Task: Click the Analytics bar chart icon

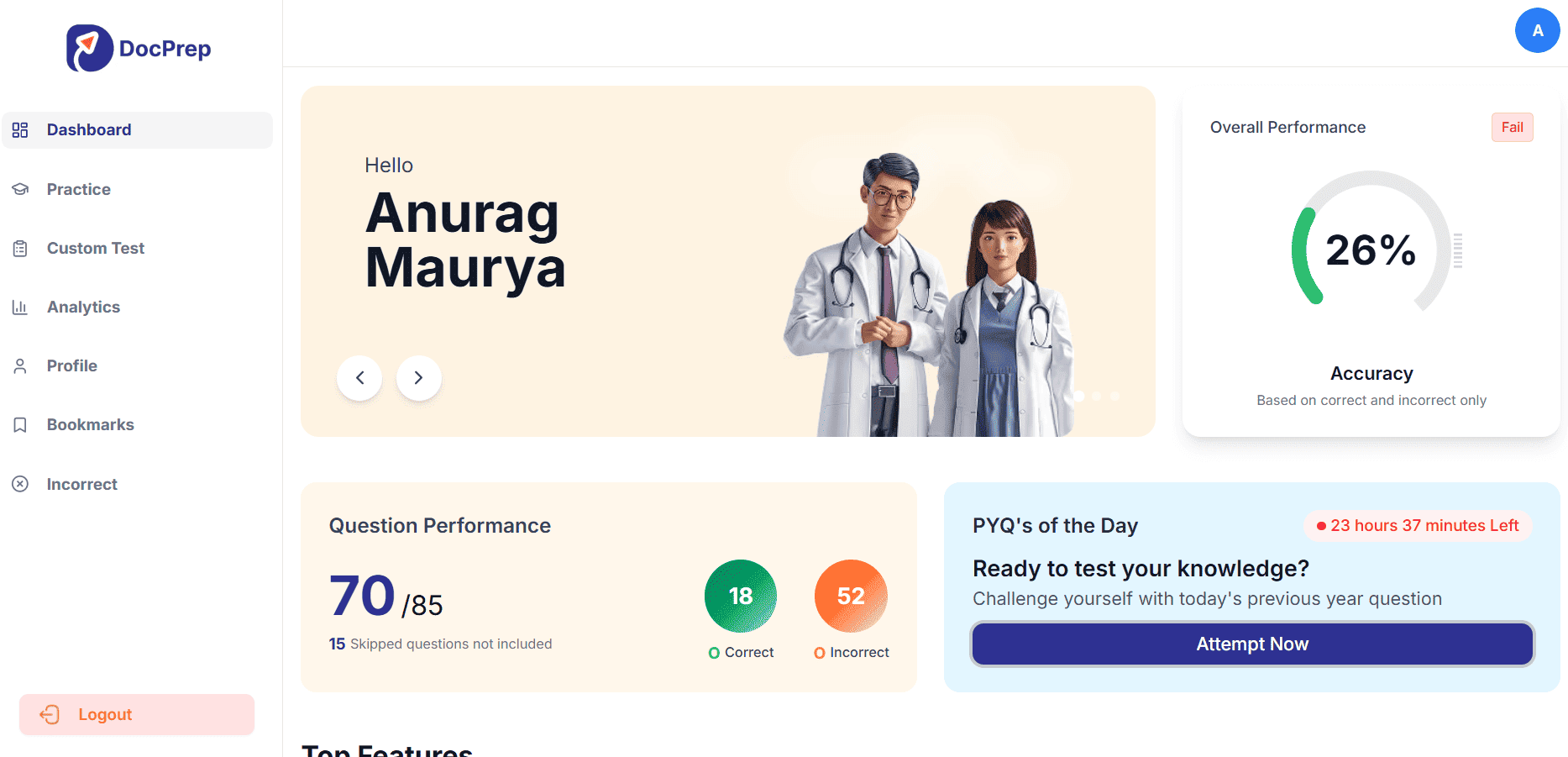Action: point(20,308)
